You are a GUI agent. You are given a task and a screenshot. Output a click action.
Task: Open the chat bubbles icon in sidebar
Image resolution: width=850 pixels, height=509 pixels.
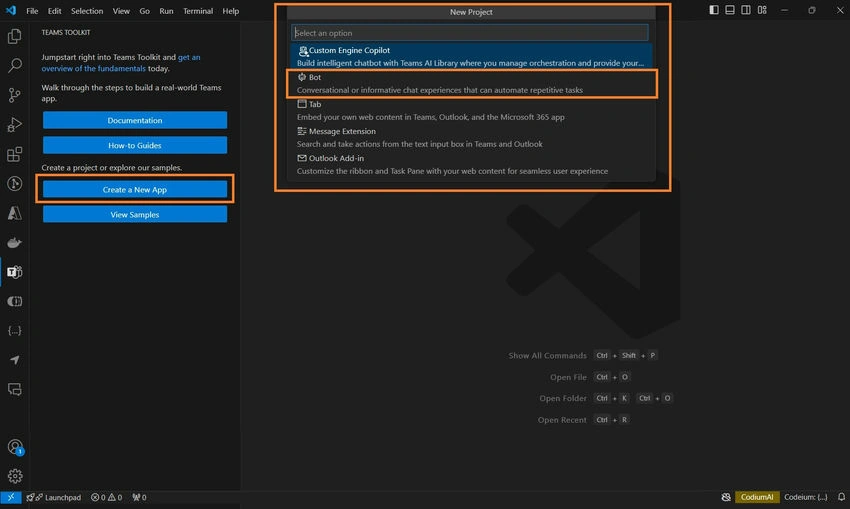point(15,389)
